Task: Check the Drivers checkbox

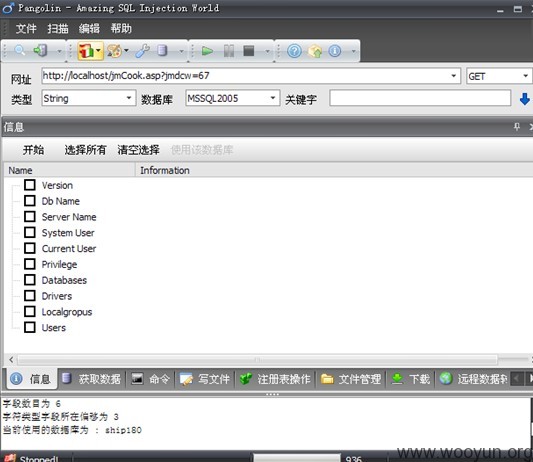Action: 30,295
